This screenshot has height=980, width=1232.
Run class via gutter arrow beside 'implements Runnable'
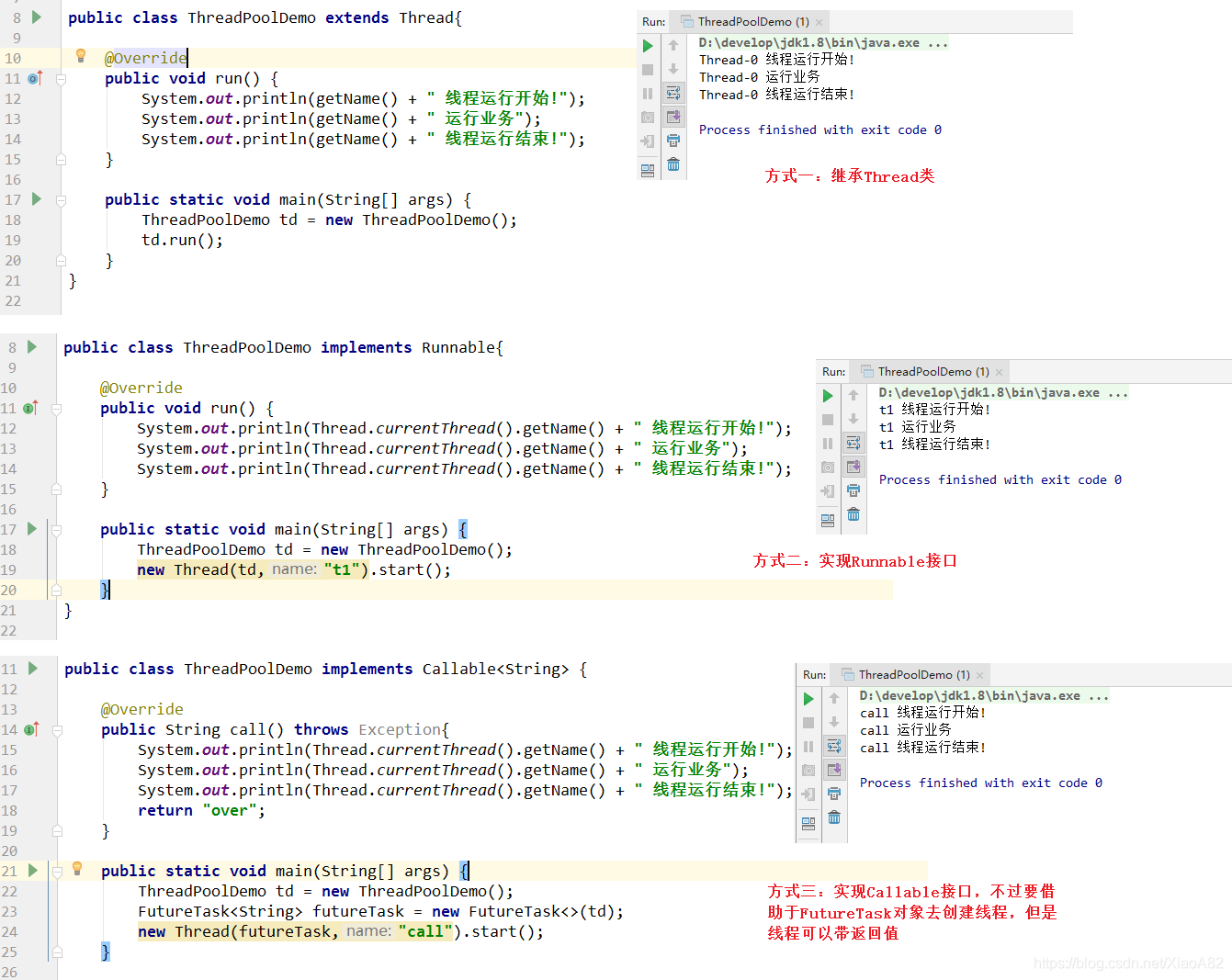click(32, 346)
